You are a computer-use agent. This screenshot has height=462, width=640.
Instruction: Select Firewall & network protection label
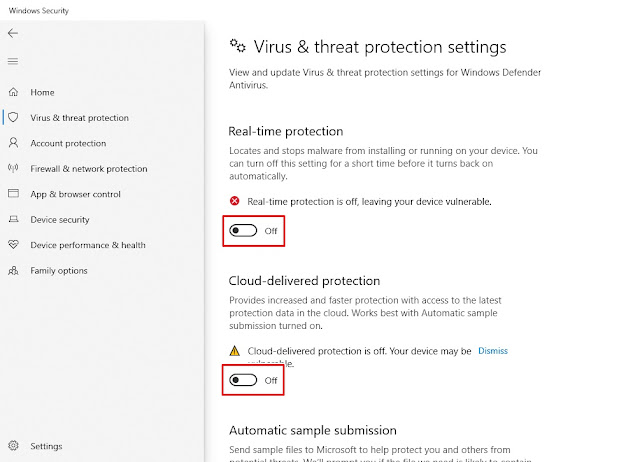point(89,169)
